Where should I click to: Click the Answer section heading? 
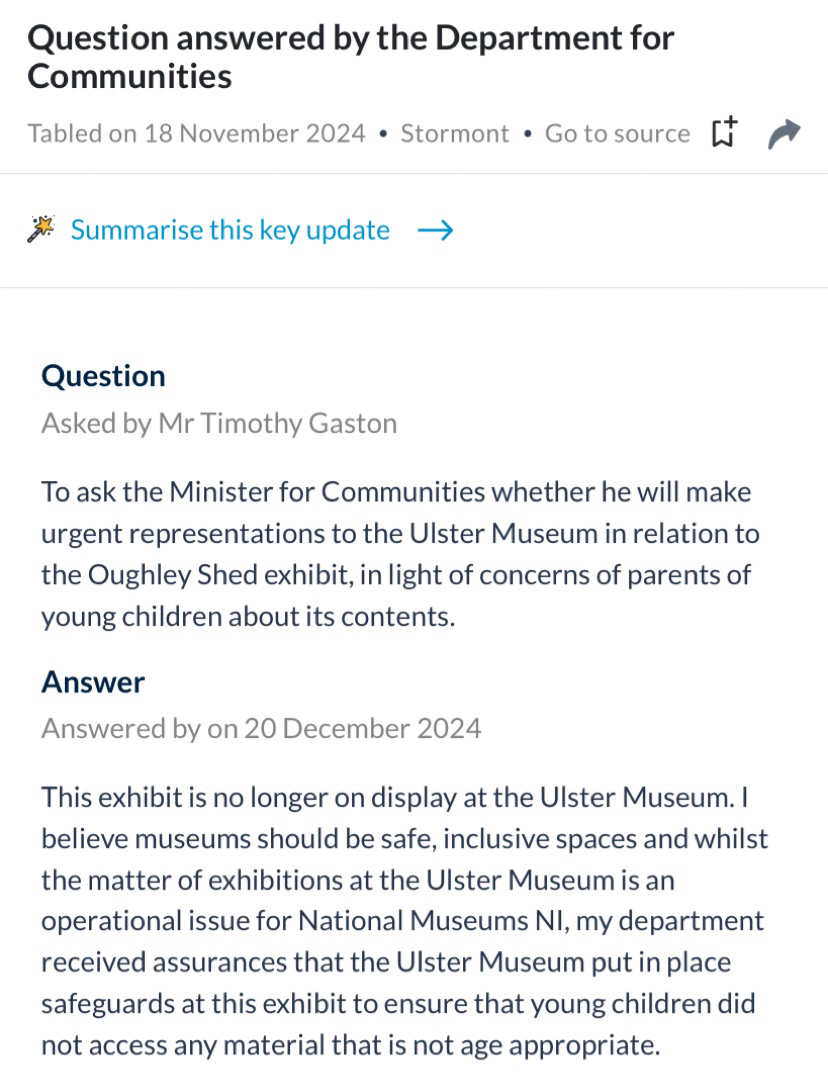coord(93,682)
